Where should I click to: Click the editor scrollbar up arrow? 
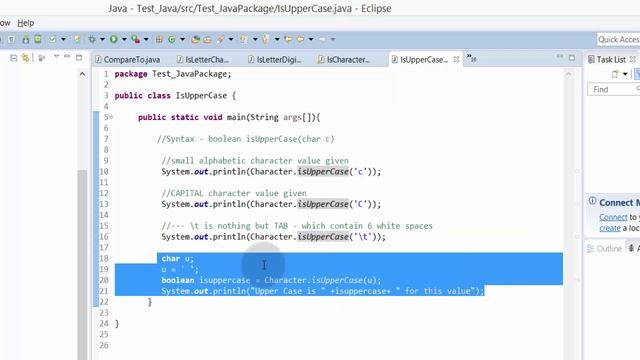coord(568,74)
